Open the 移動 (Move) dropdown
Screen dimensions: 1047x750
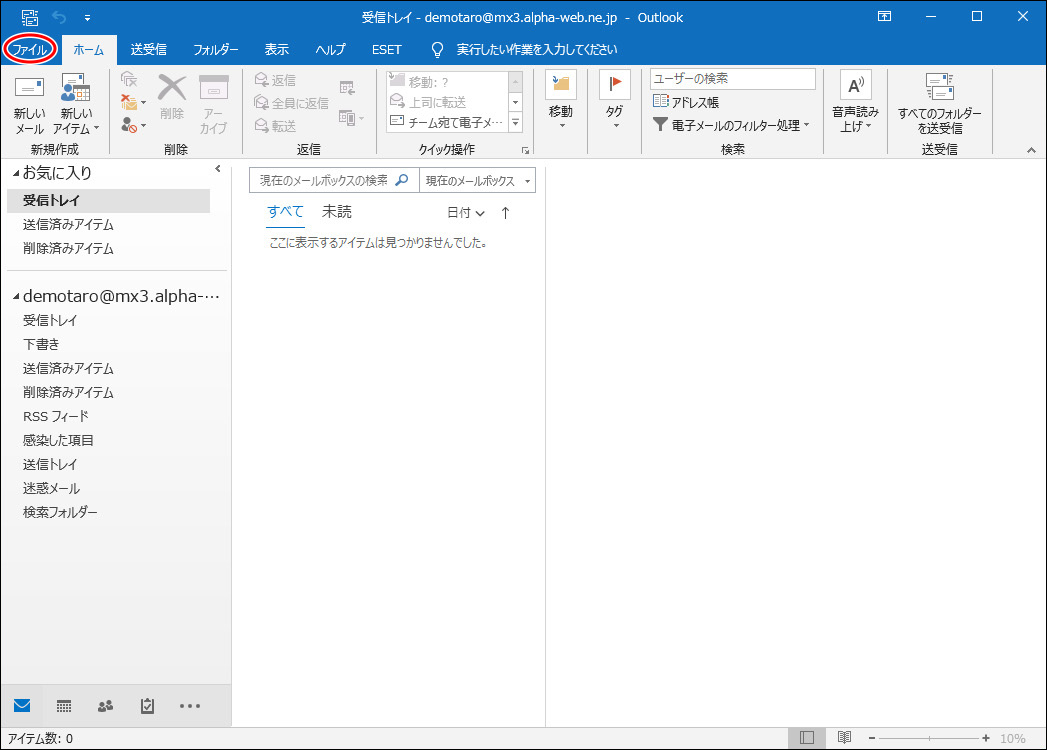(561, 102)
